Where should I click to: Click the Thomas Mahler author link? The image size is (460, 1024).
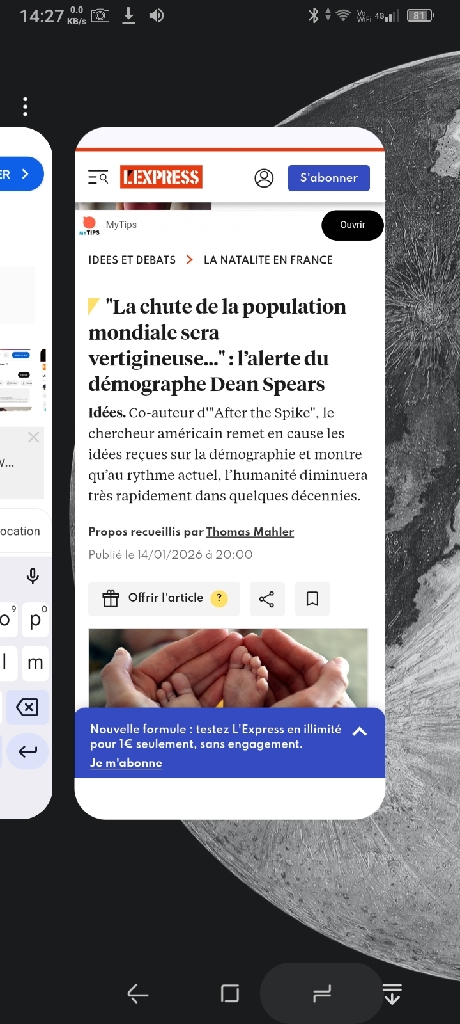point(250,532)
